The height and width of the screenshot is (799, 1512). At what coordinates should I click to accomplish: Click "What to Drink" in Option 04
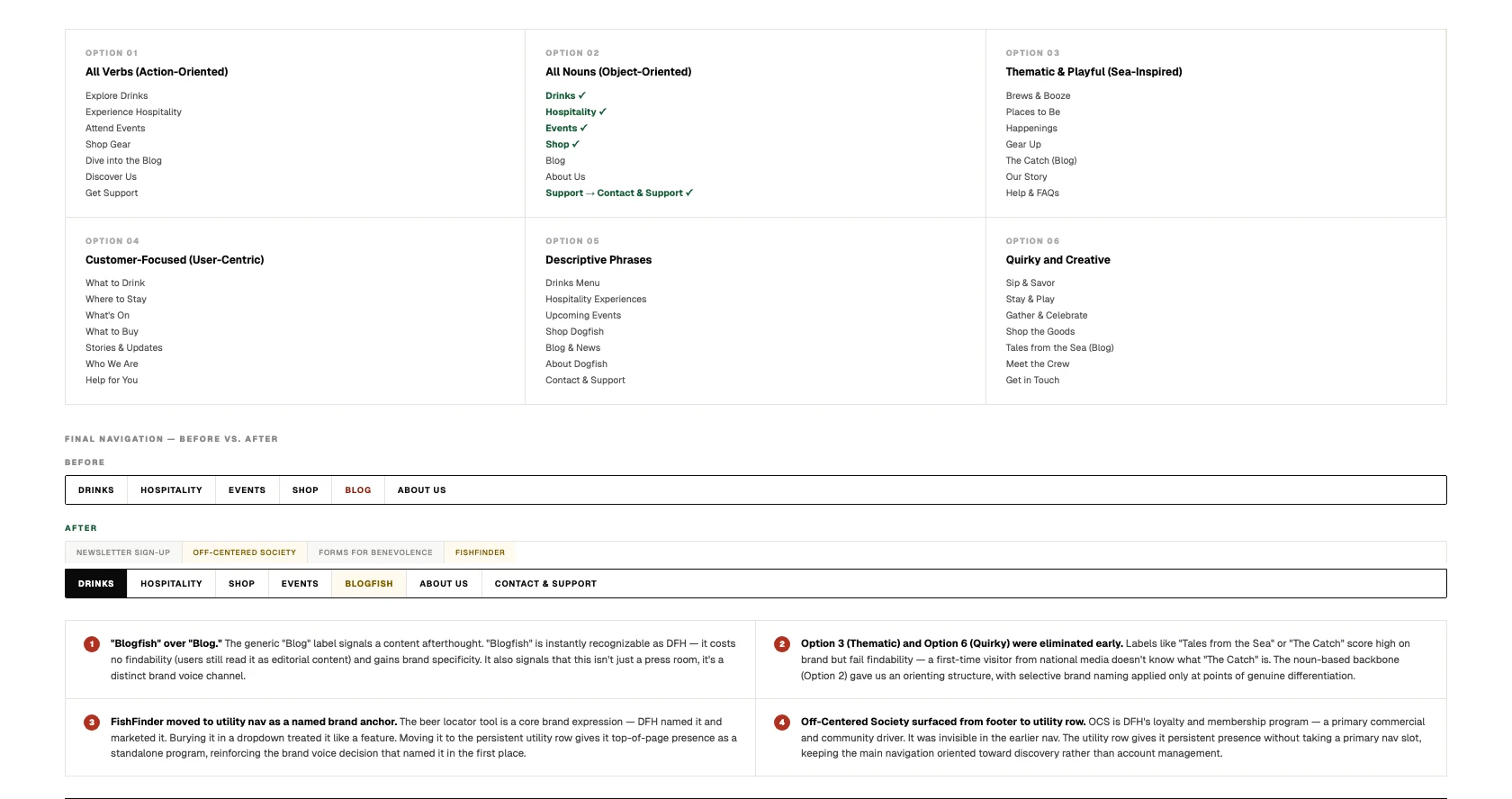point(115,283)
